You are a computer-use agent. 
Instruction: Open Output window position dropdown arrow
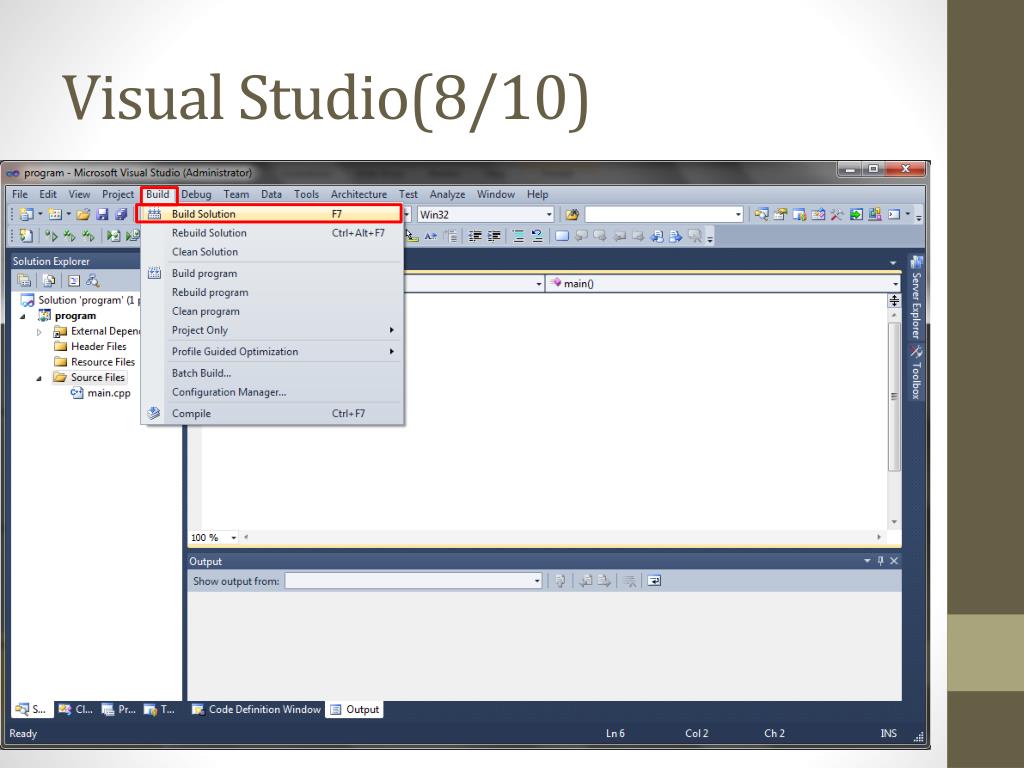coord(867,560)
